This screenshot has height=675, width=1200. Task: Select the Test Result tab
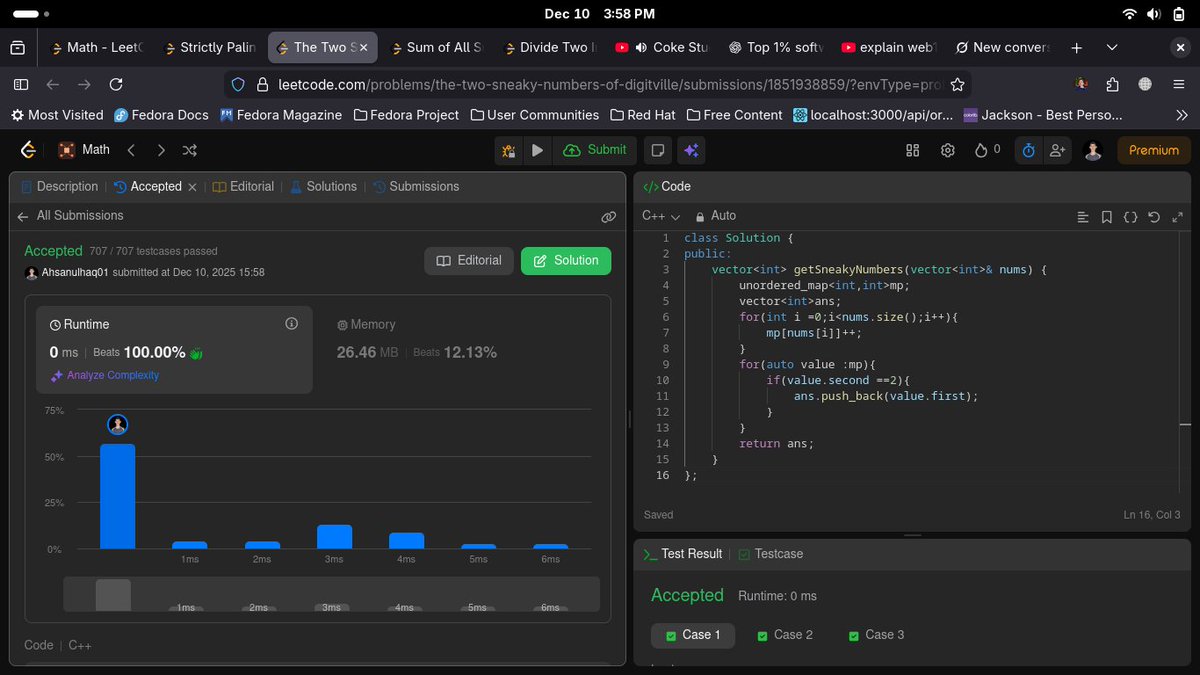(682, 554)
